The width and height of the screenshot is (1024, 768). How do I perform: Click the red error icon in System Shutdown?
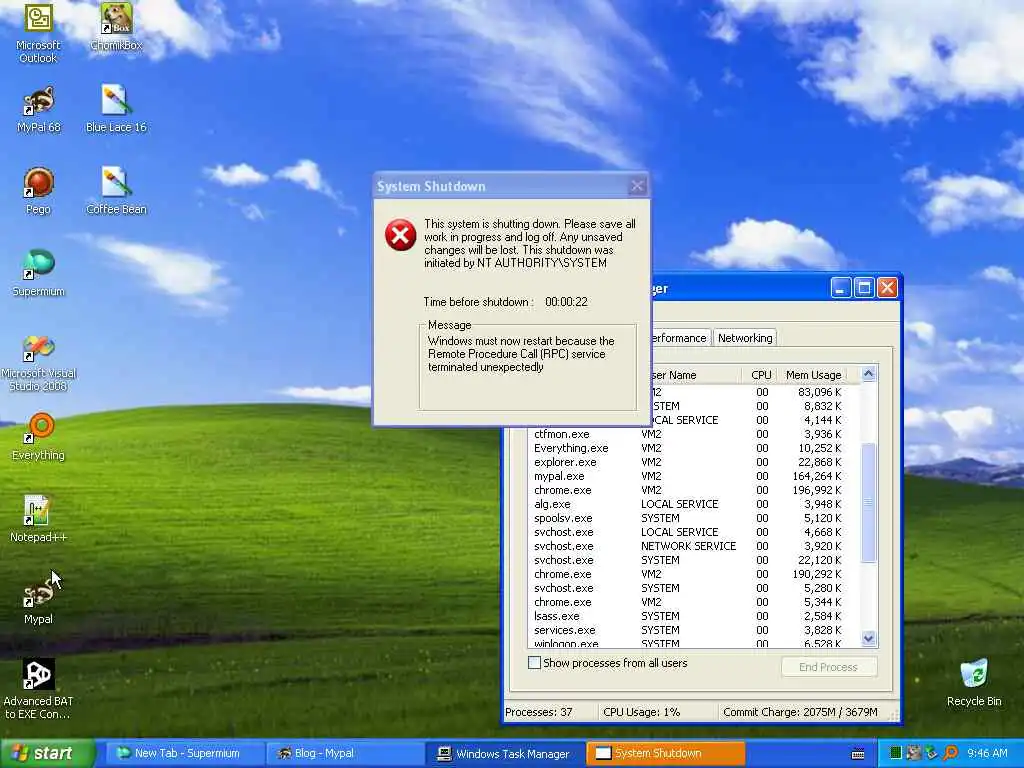point(400,235)
